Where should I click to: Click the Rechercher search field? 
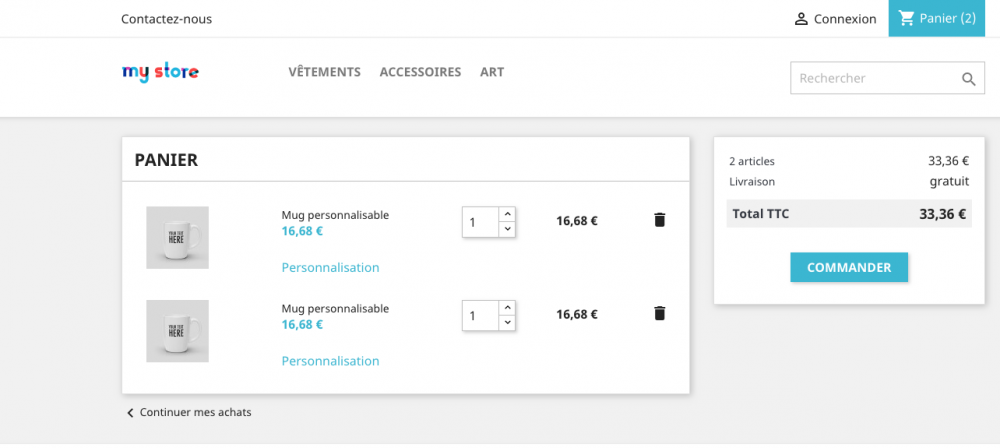point(870,78)
